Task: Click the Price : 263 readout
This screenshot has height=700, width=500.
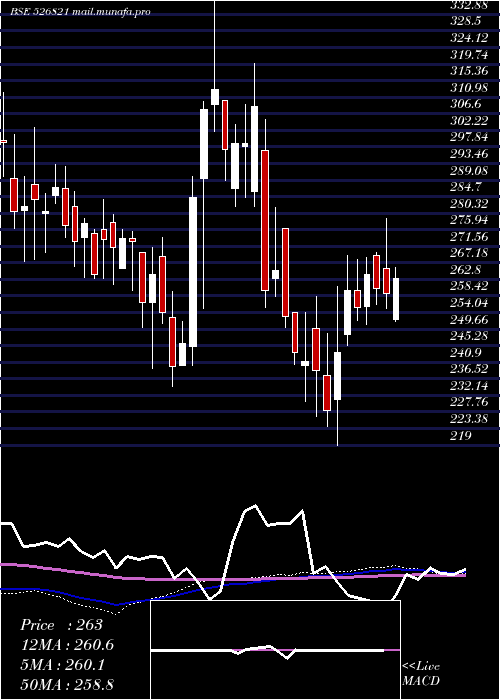Action: pyautogui.click(x=62, y=625)
